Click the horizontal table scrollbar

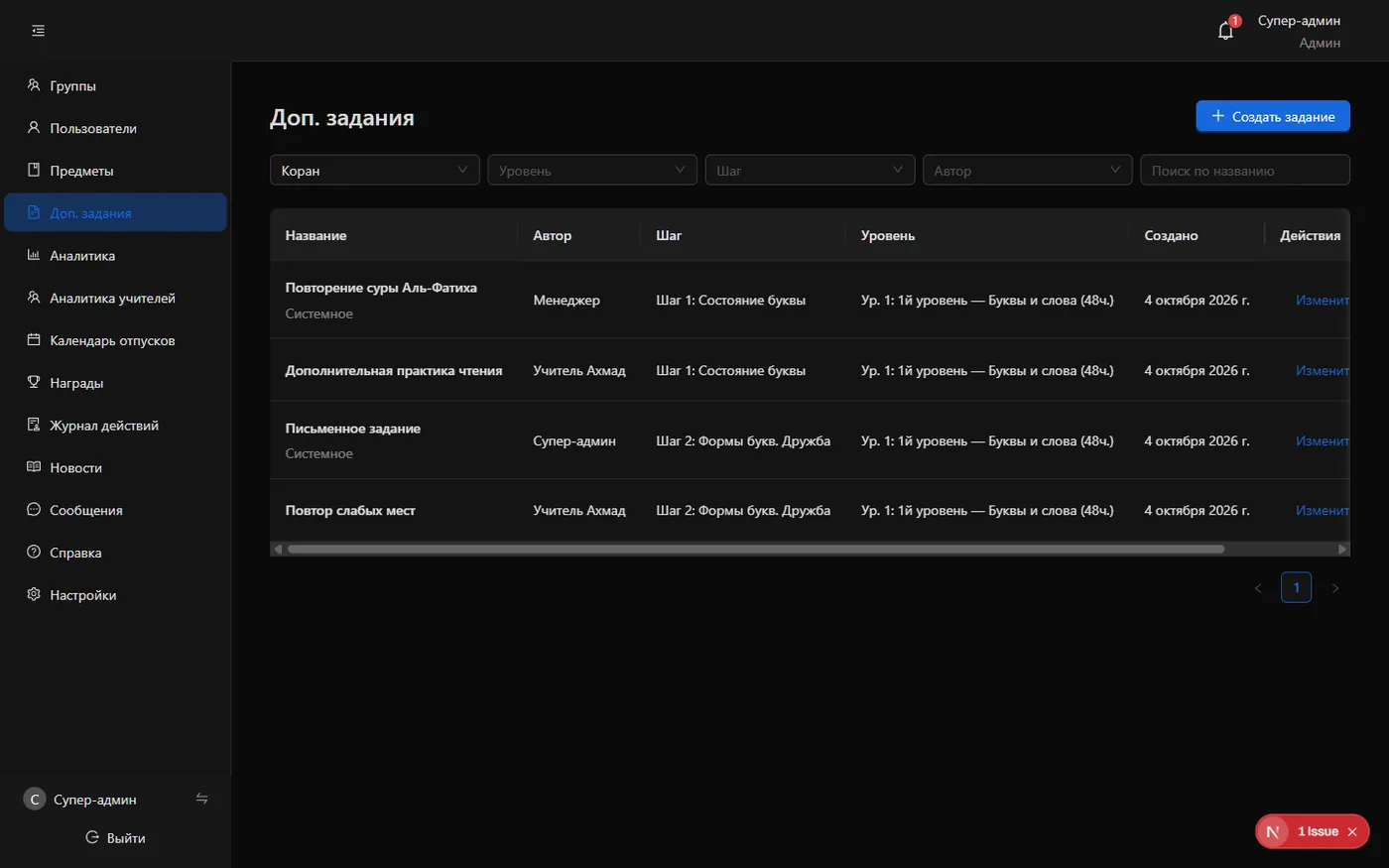click(756, 549)
